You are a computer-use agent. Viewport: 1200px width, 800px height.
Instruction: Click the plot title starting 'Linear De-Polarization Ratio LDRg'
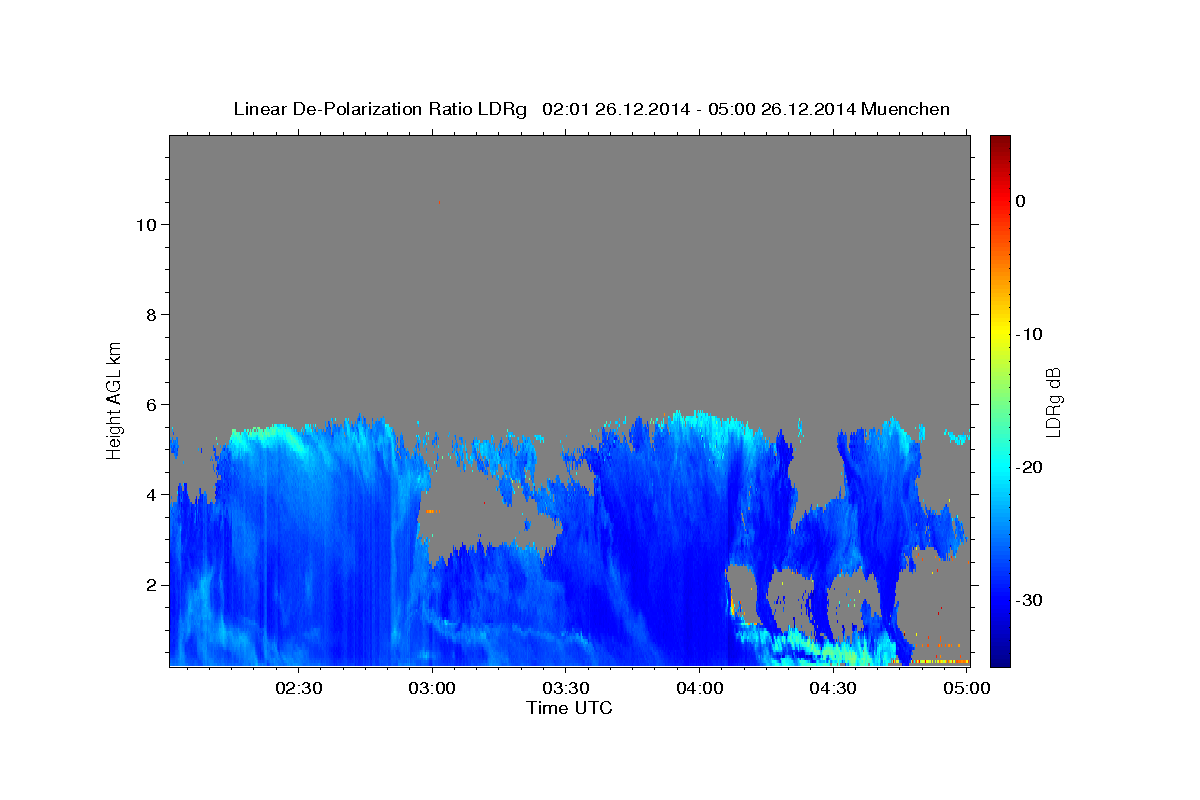[x=591, y=109]
